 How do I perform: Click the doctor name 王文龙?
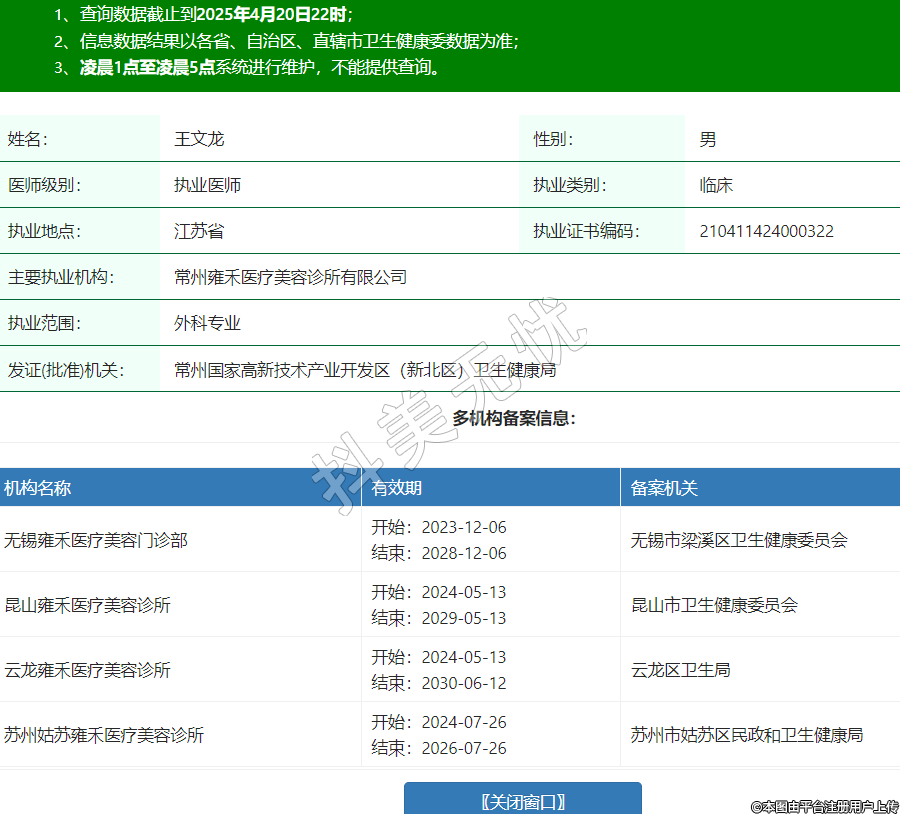[199, 139]
